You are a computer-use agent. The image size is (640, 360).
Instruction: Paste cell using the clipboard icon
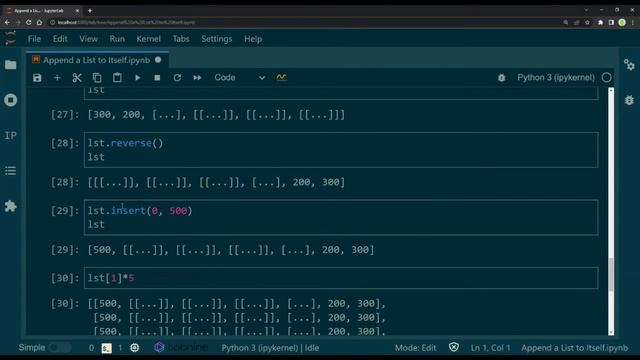tap(117, 78)
